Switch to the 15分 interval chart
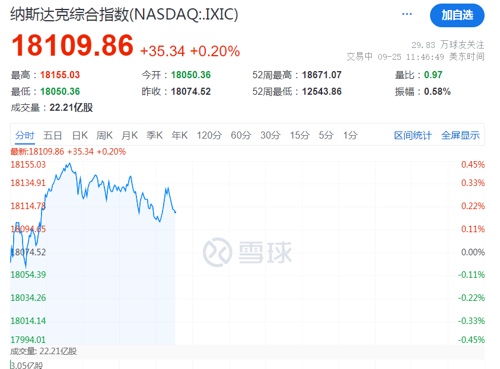500x369 pixels. click(300, 135)
